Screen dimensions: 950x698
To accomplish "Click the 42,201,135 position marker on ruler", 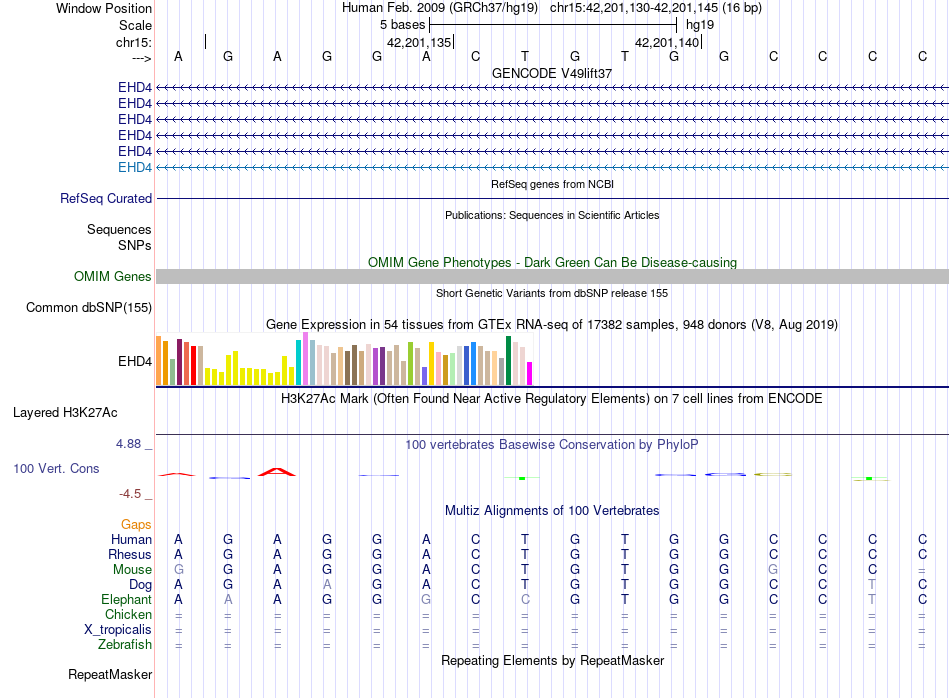I will point(420,42).
